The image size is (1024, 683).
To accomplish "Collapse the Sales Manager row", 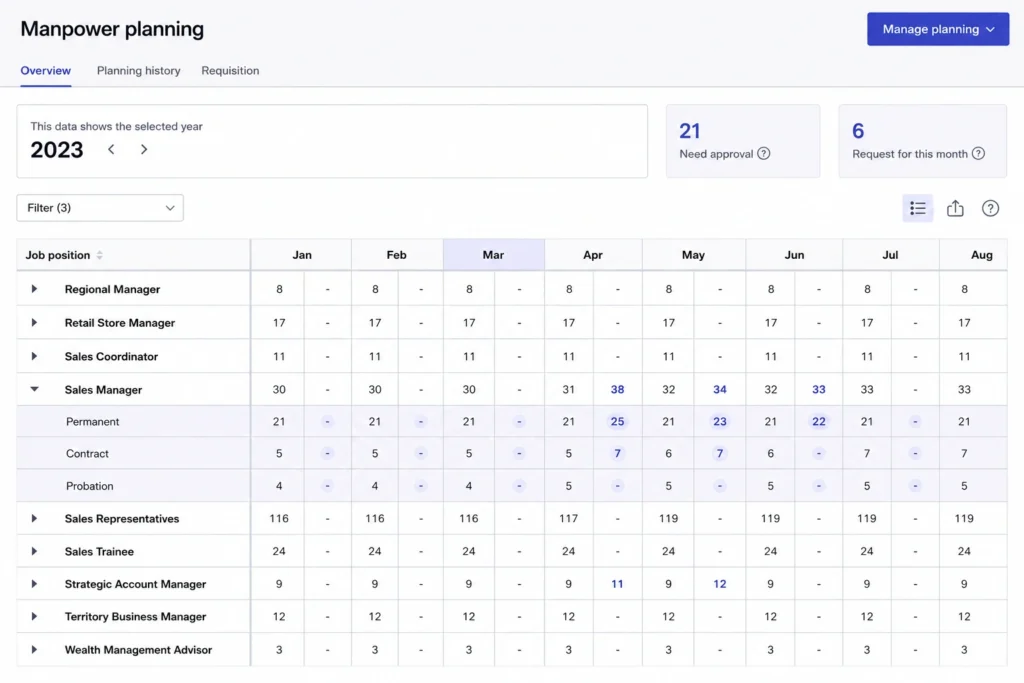I will (34, 389).
